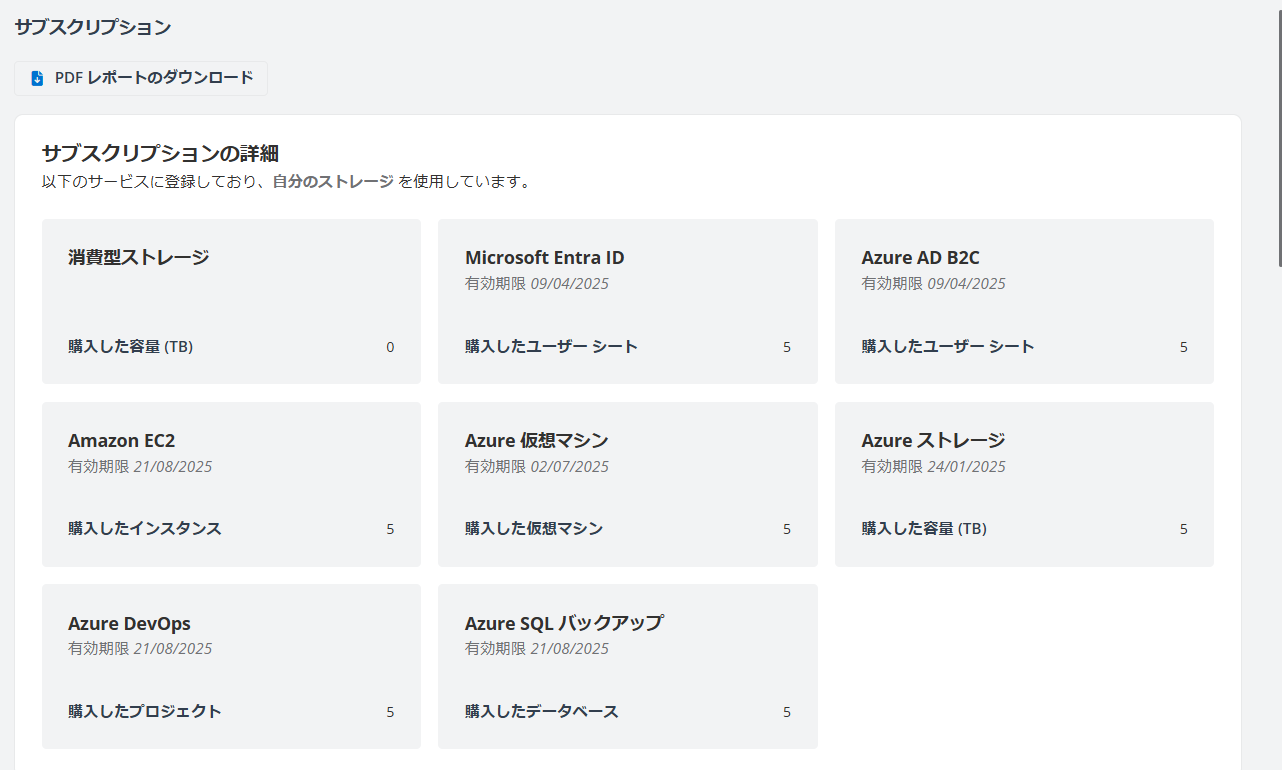Select Azure SQL バックアップ card title
The image size is (1282, 770).
564,623
